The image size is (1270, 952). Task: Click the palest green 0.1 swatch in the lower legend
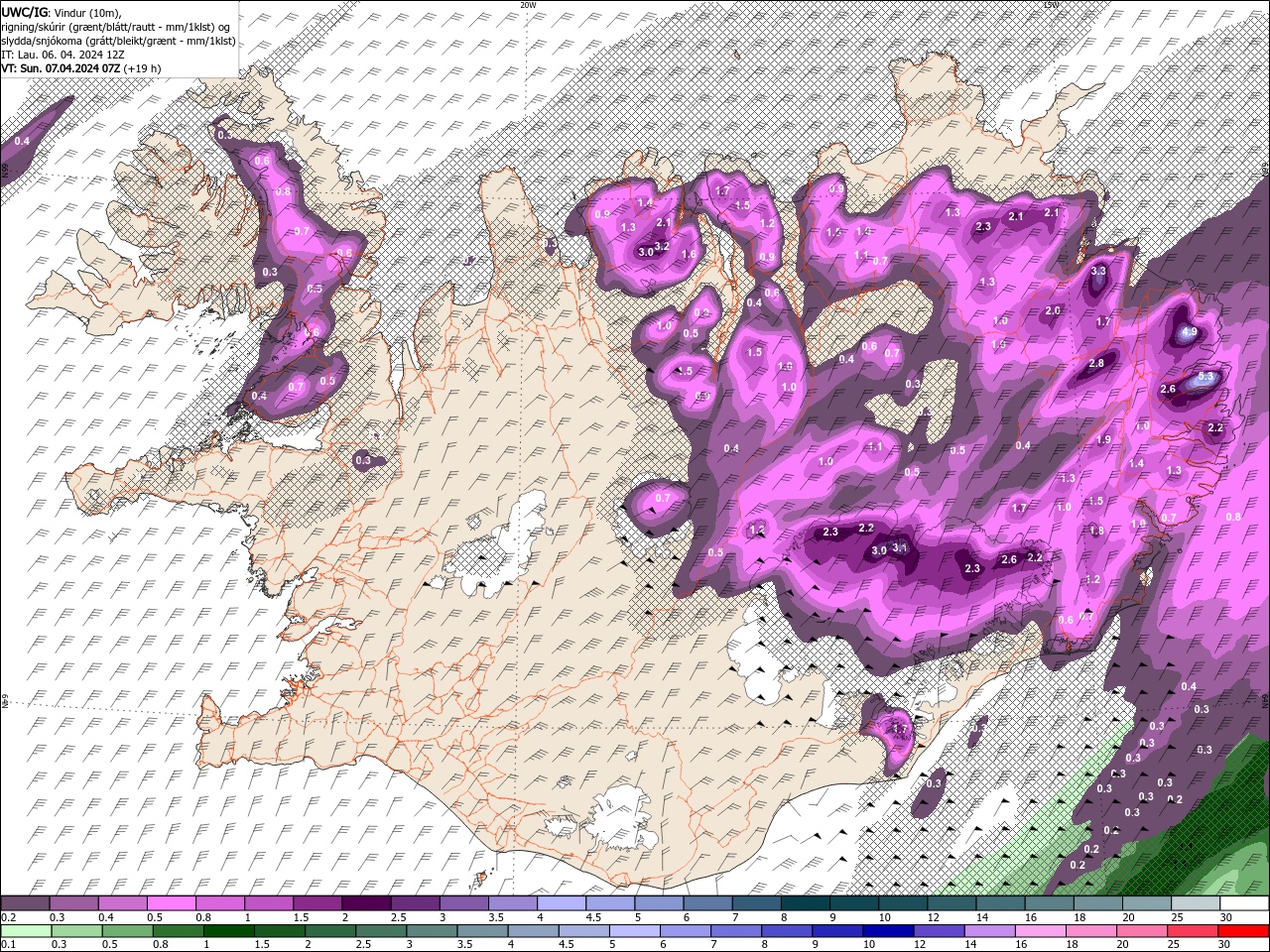(26, 931)
